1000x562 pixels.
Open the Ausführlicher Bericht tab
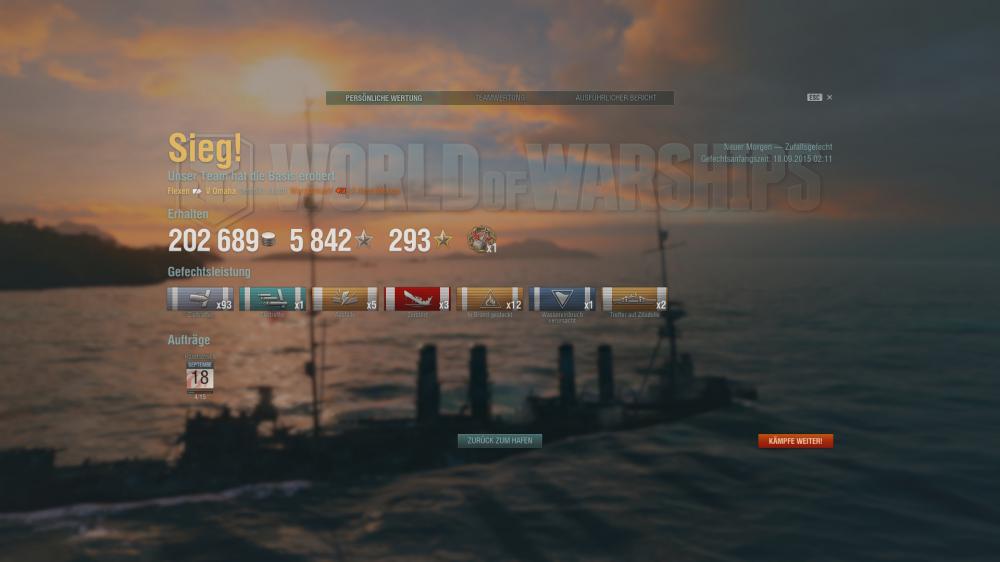click(615, 98)
